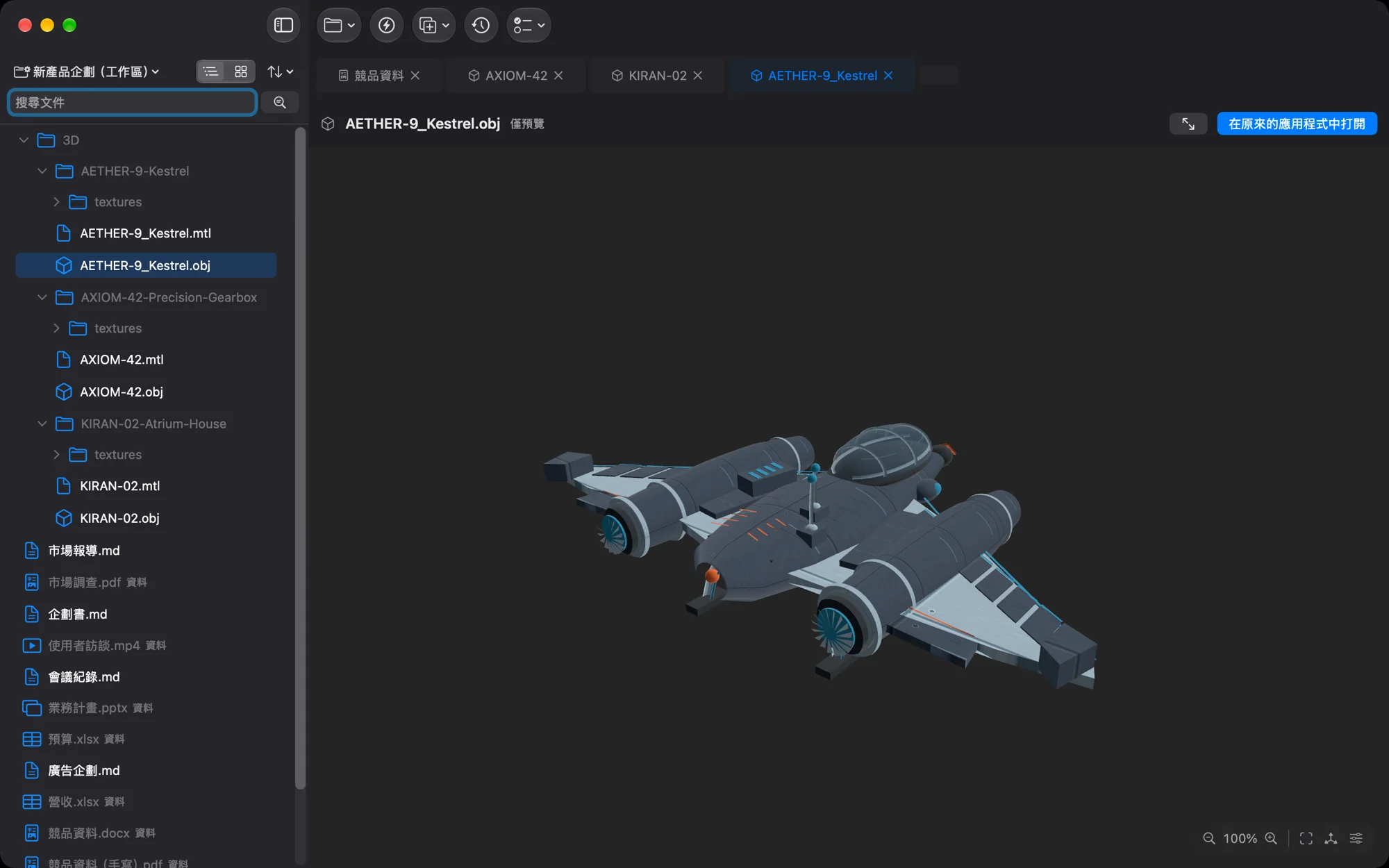Zoom in the 3D preview
Screen dimensions: 1389x868
pos(1271,838)
